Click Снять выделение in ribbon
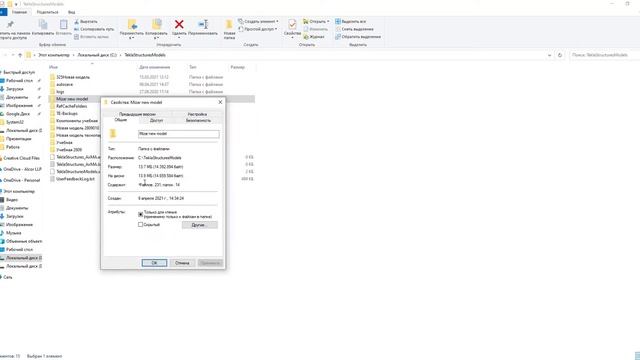This screenshot has height=360, width=640. coord(354,29)
